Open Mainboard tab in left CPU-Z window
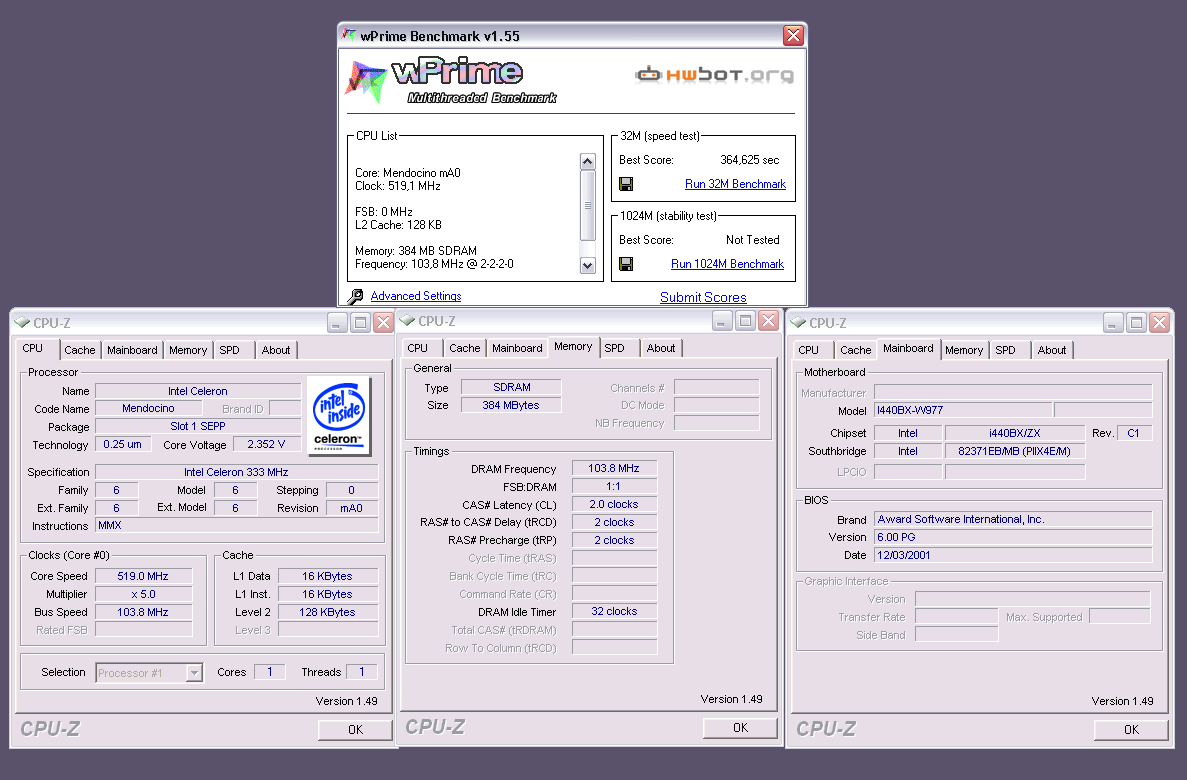 coord(132,350)
